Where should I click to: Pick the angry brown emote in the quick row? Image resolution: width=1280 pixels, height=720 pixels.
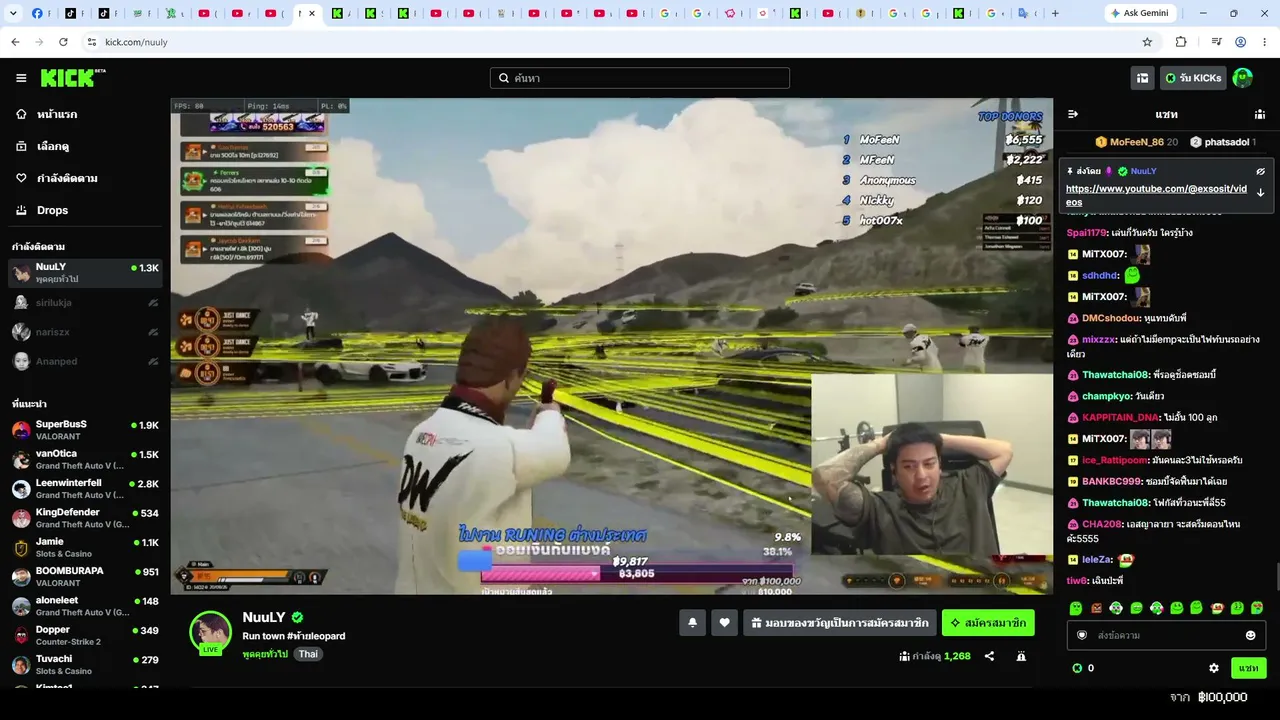click(1096, 608)
